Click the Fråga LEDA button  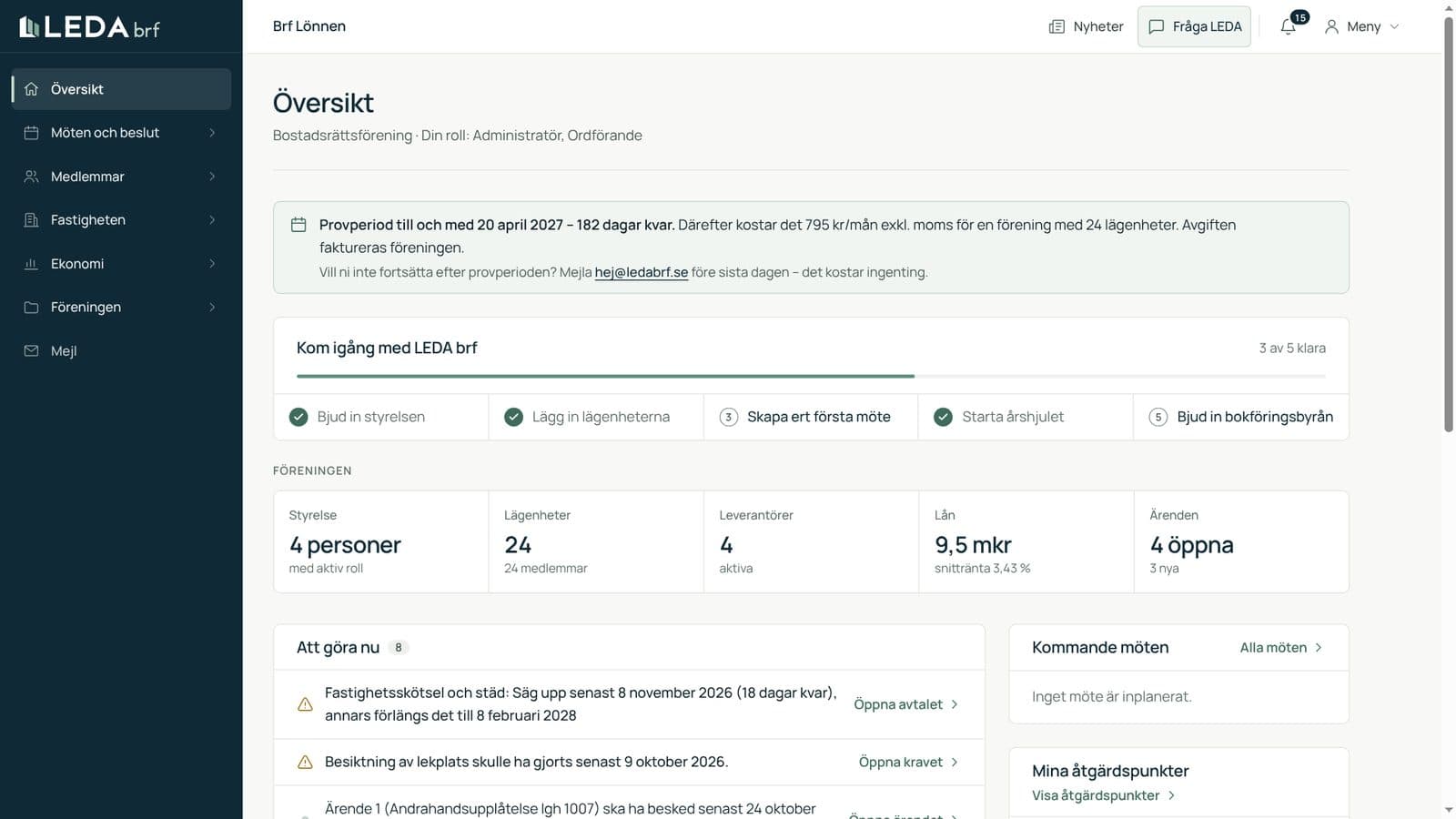point(1194,26)
